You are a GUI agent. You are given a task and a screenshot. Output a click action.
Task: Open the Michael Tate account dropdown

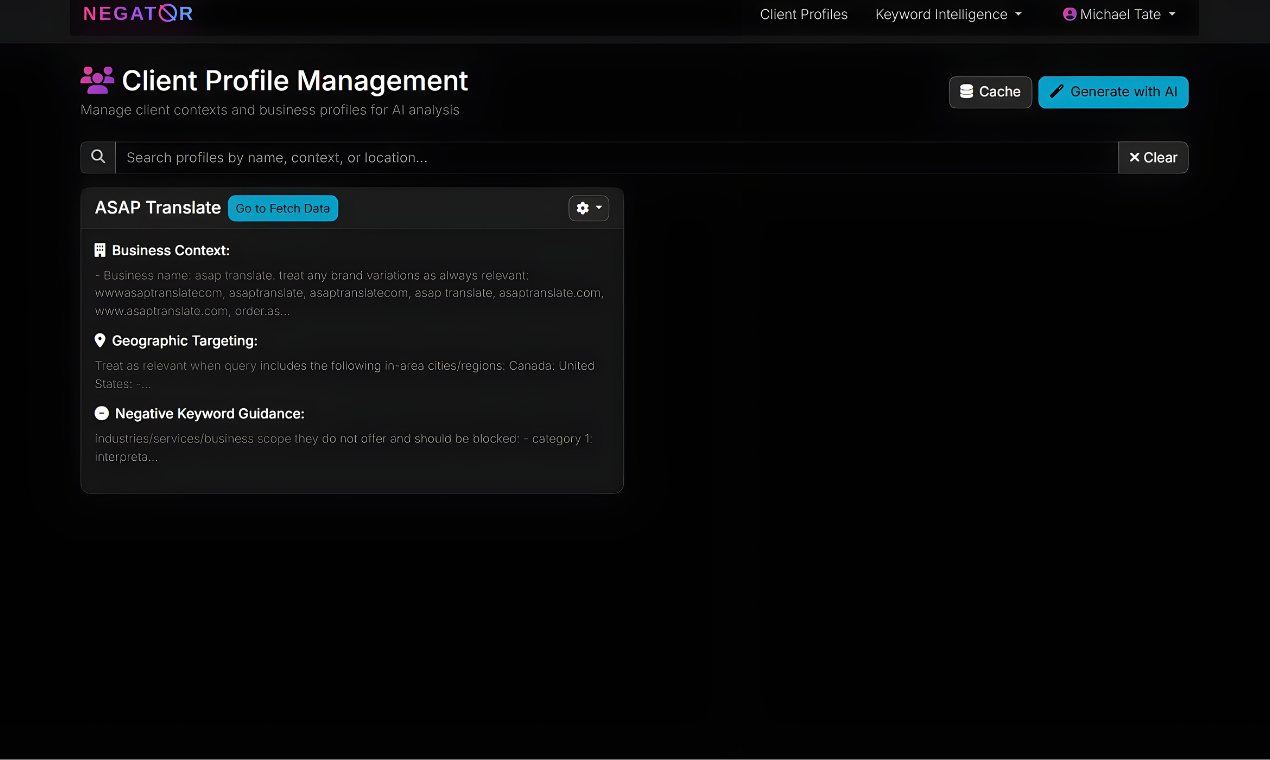coord(1119,14)
